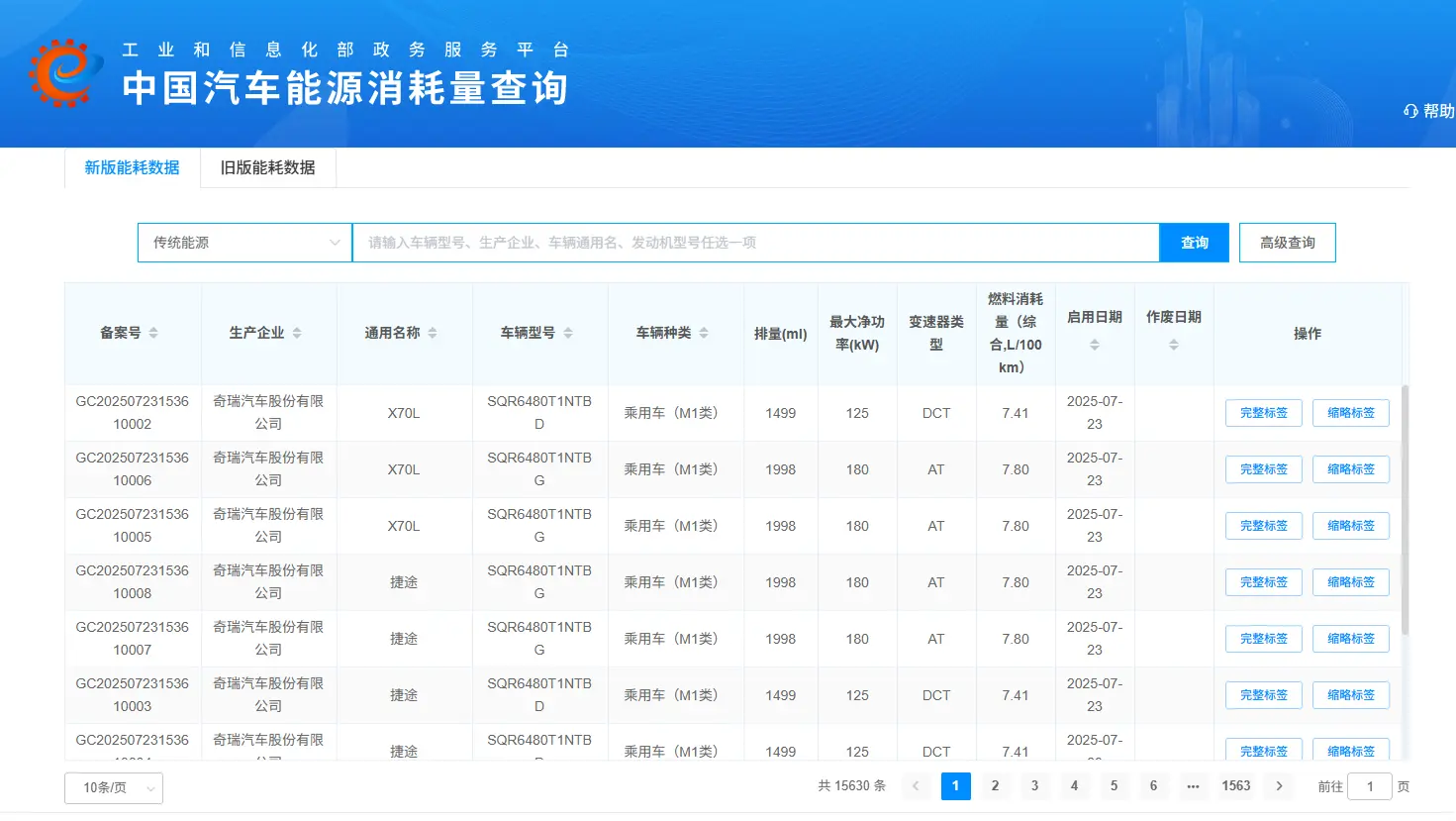This screenshot has width=1456, height=821.
Task: Sort table by 通用名称 column
Action: click(x=433, y=333)
